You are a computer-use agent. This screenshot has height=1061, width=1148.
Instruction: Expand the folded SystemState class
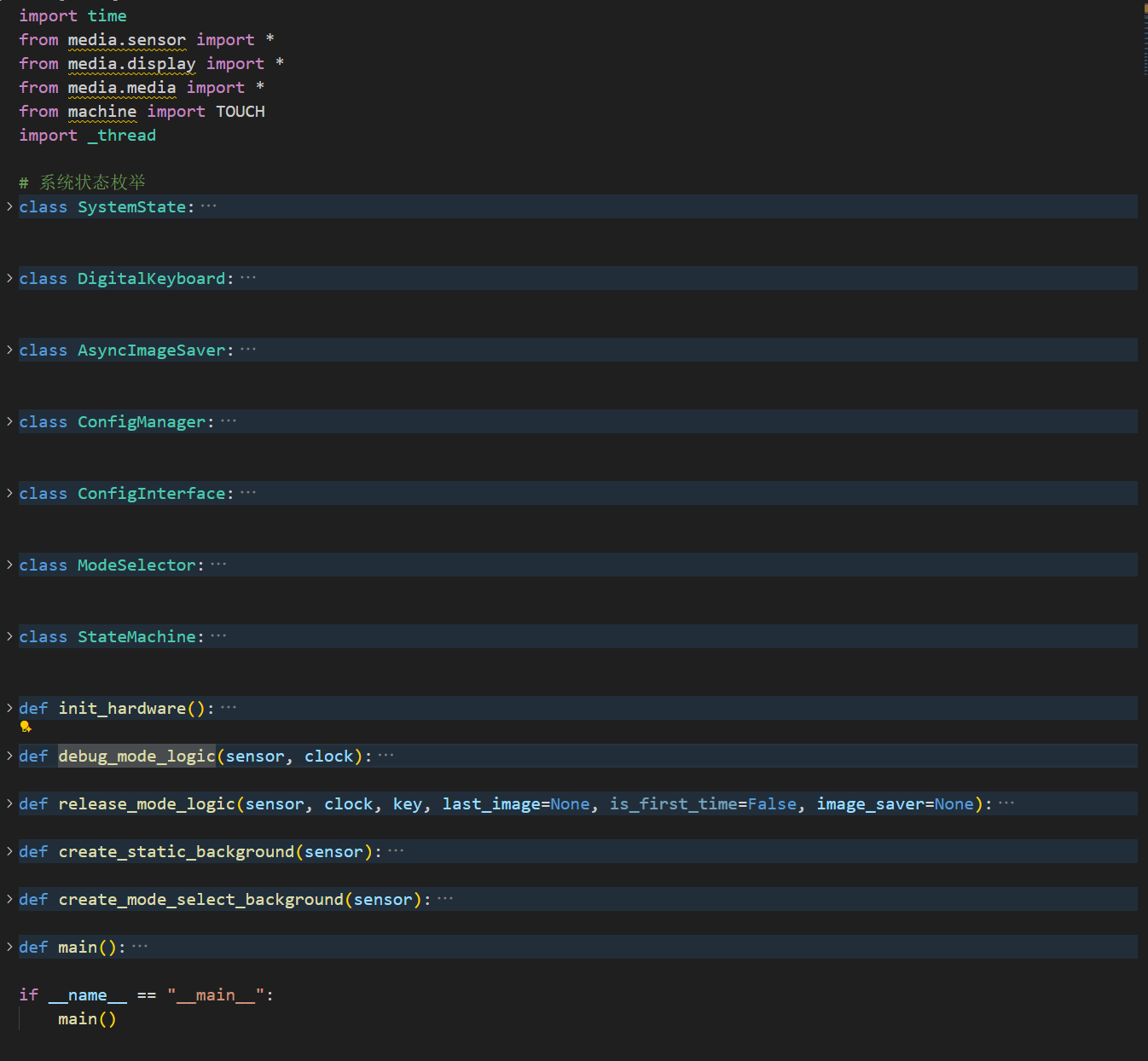click(x=9, y=206)
